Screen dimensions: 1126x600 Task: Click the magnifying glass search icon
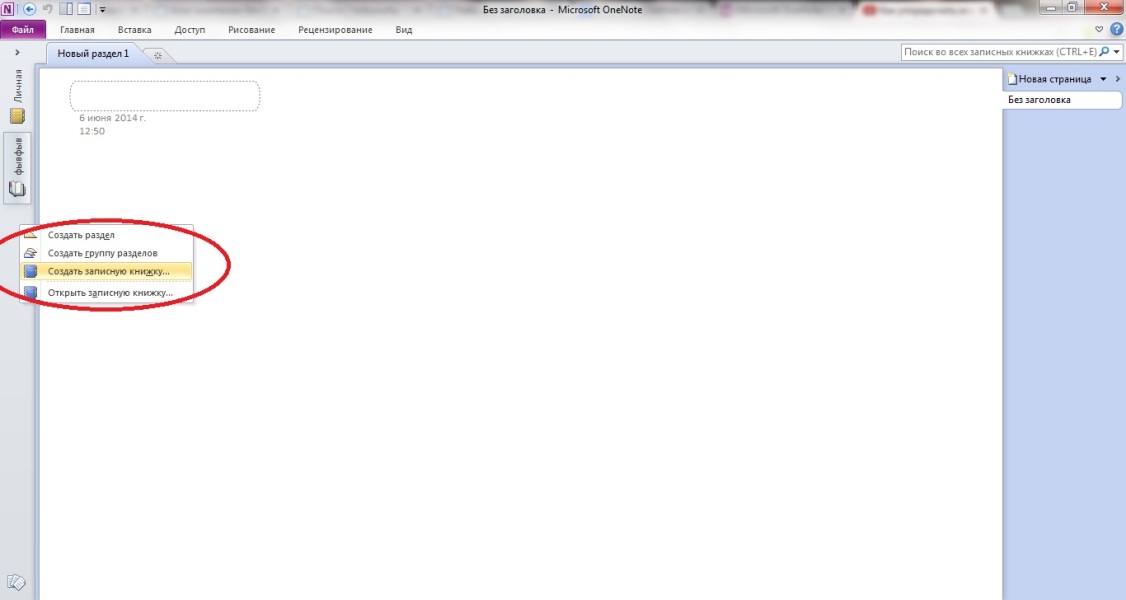[x=1104, y=52]
